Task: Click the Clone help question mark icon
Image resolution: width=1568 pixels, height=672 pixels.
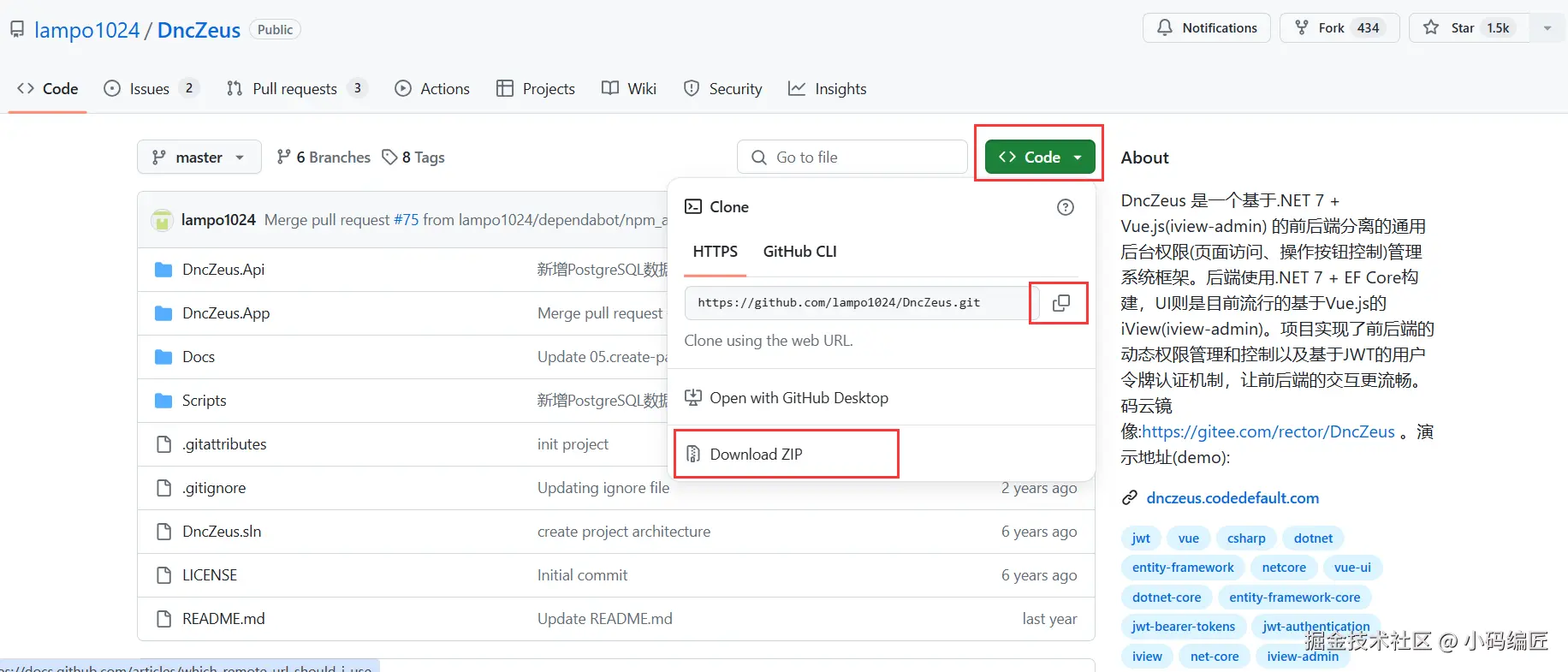Action: [x=1065, y=207]
